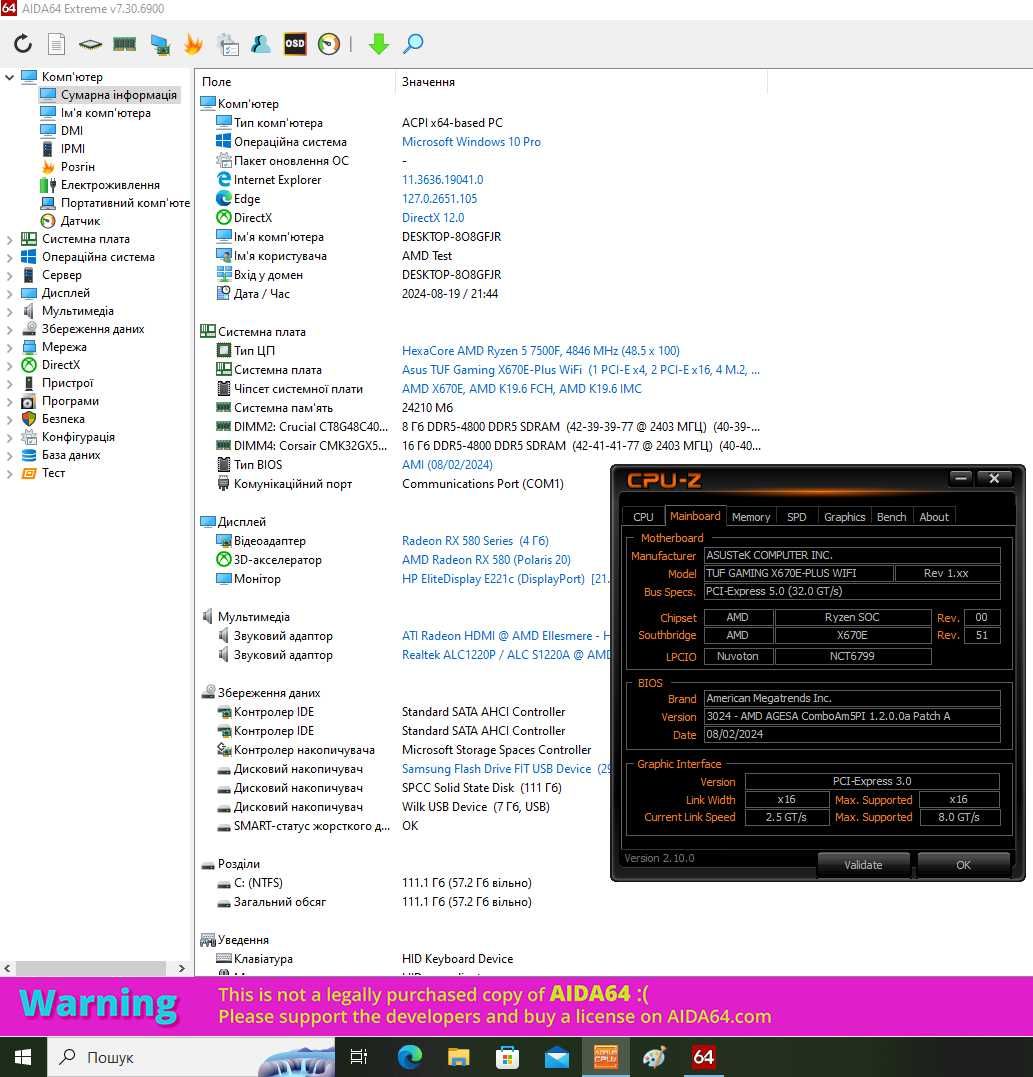Open File Explorer from taskbar

tap(458, 1057)
